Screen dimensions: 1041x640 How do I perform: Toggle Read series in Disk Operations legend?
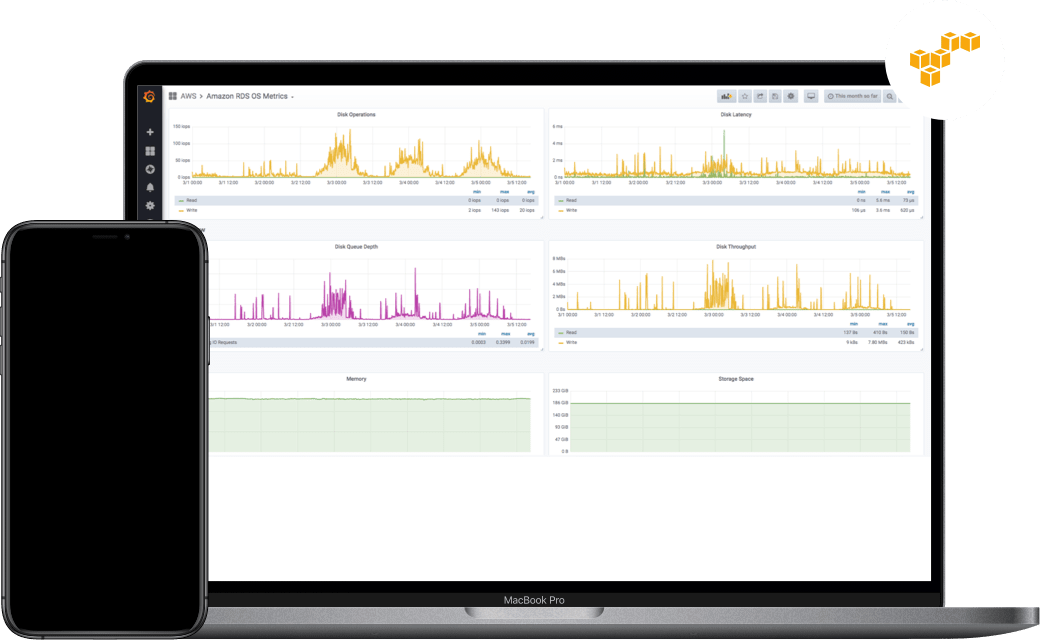coord(192,200)
